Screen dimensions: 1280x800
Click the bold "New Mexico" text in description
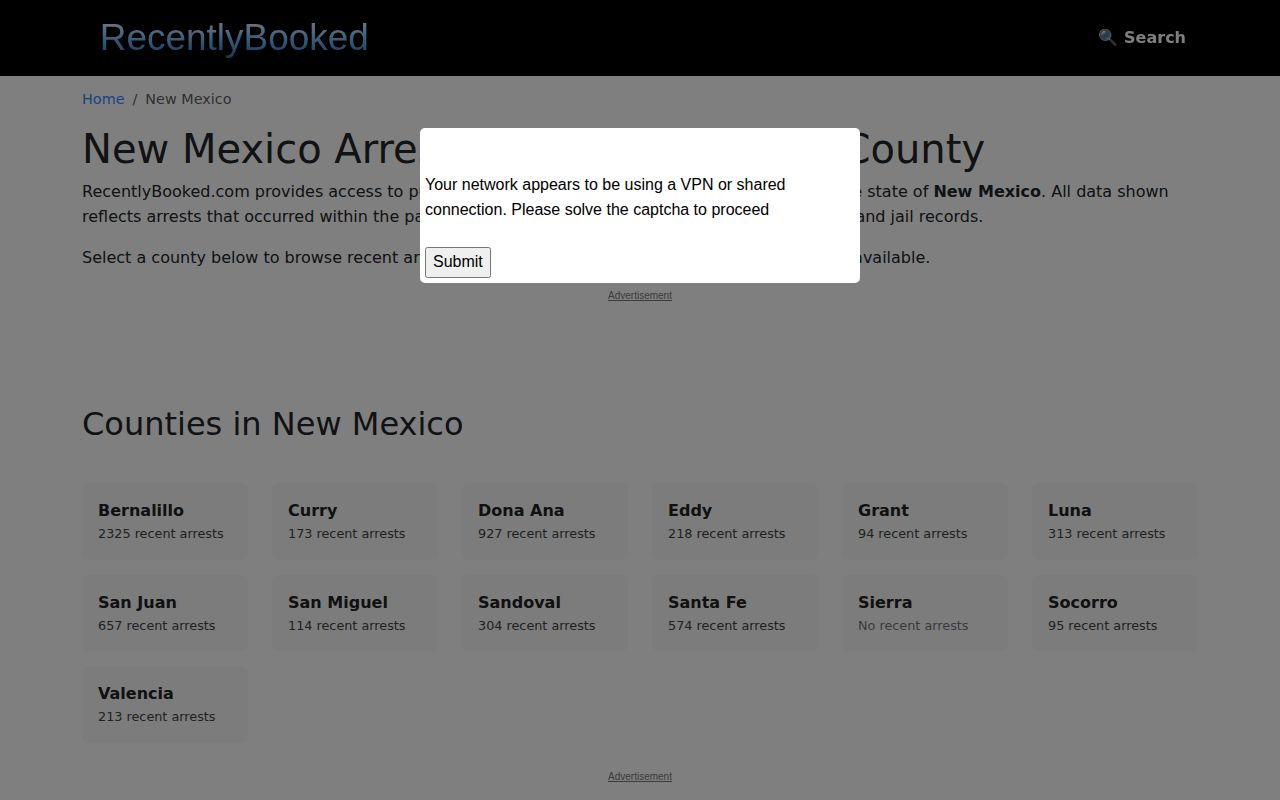[987, 191]
